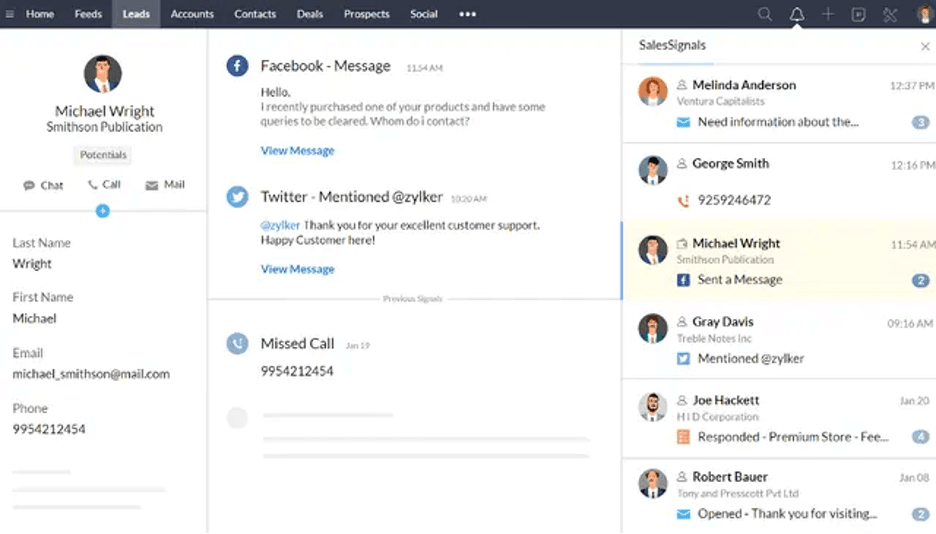Go to the Social tab
Viewport: 936px width, 534px height.
click(424, 14)
